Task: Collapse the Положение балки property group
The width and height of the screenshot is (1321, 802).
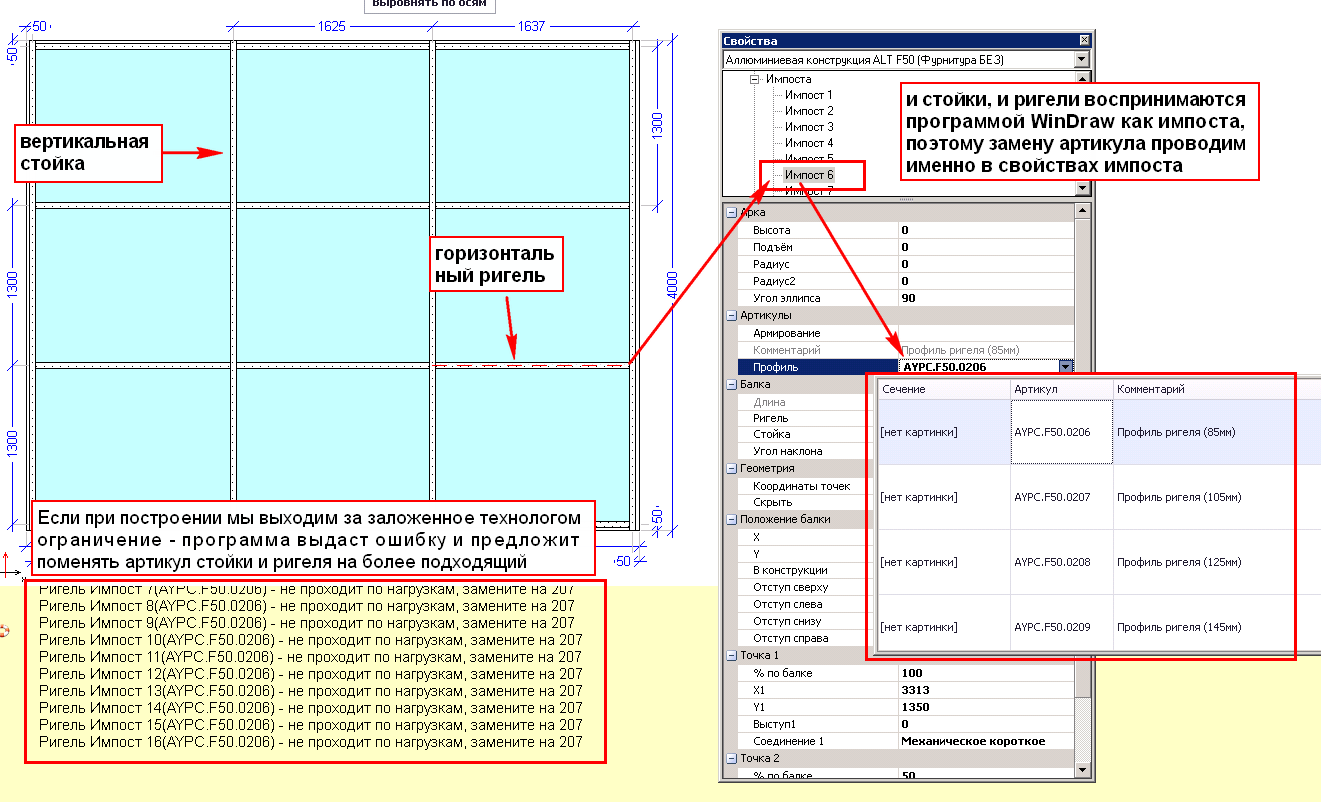Action: pyautogui.click(x=731, y=519)
